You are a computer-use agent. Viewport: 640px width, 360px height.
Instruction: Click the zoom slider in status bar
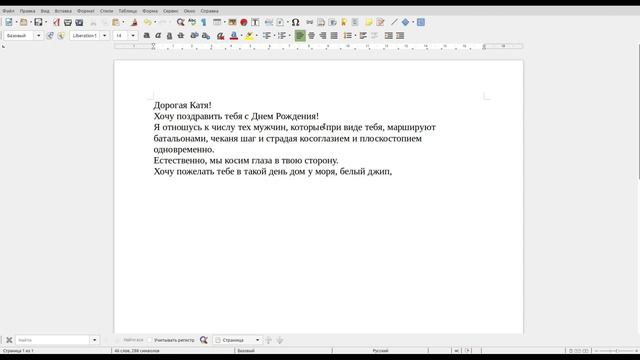pyautogui.click(x=616, y=351)
